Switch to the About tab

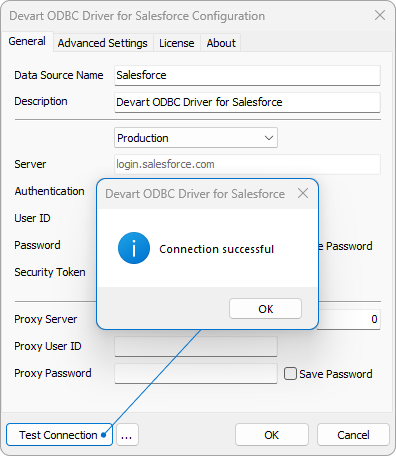click(221, 43)
